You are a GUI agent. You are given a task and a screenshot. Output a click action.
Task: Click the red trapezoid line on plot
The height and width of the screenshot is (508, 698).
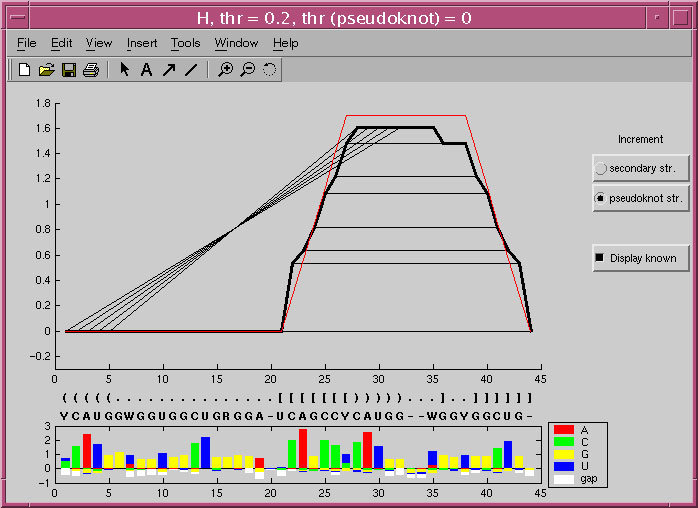(406, 116)
